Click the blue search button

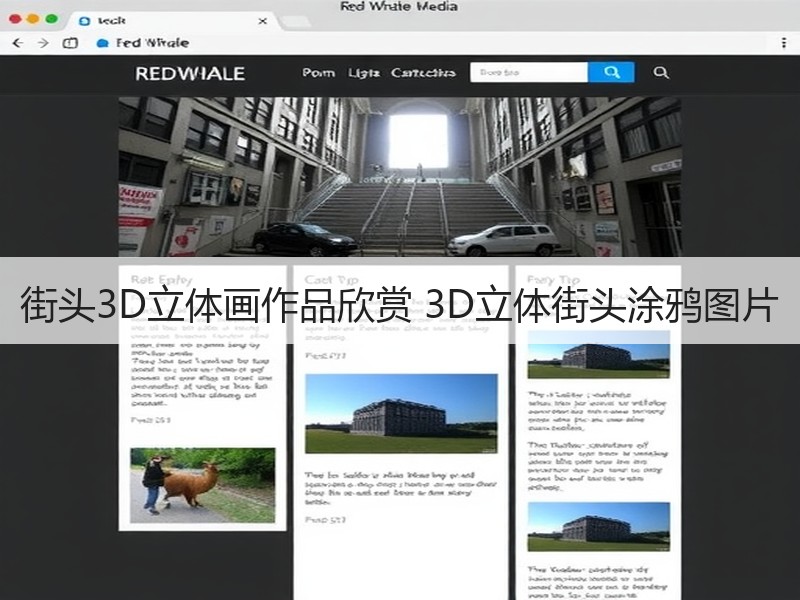coord(611,72)
